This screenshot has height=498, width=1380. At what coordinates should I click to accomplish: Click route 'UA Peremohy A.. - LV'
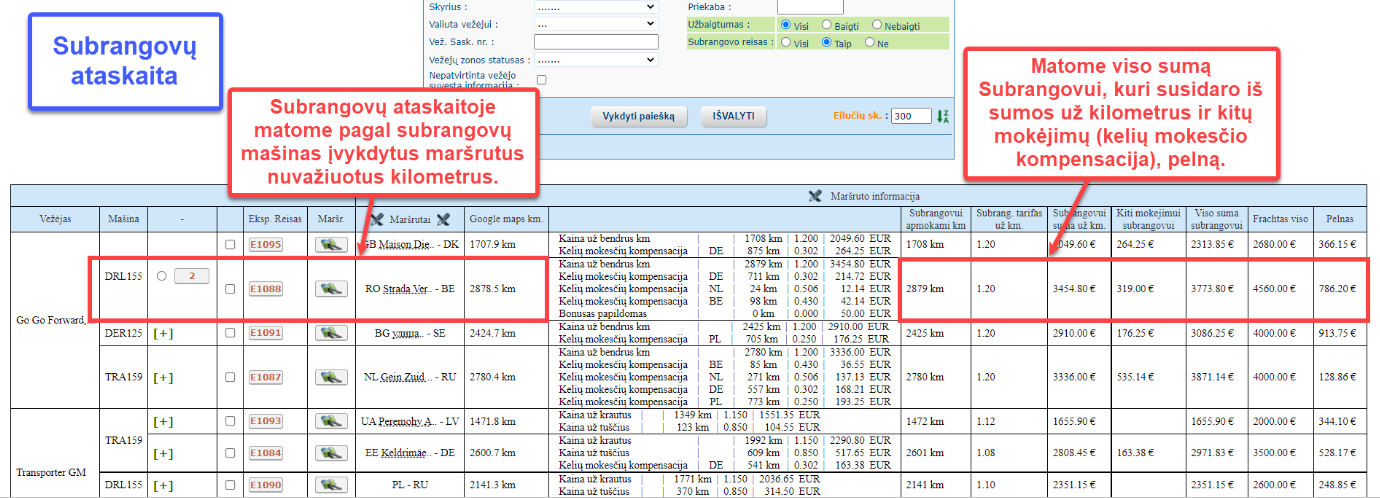(410, 421)
